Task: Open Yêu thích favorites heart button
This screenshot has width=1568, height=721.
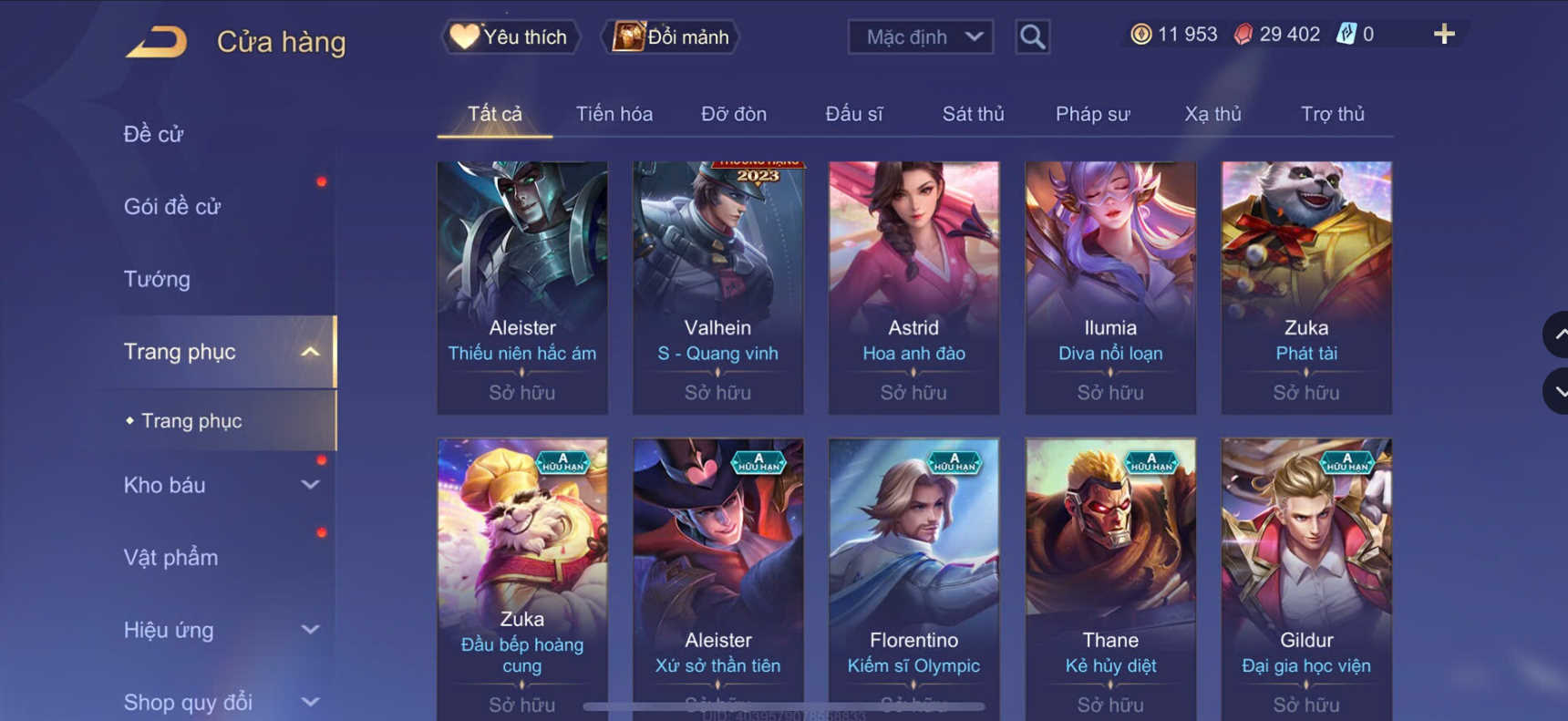Action: pyautogui.click(x=511, y=37)
